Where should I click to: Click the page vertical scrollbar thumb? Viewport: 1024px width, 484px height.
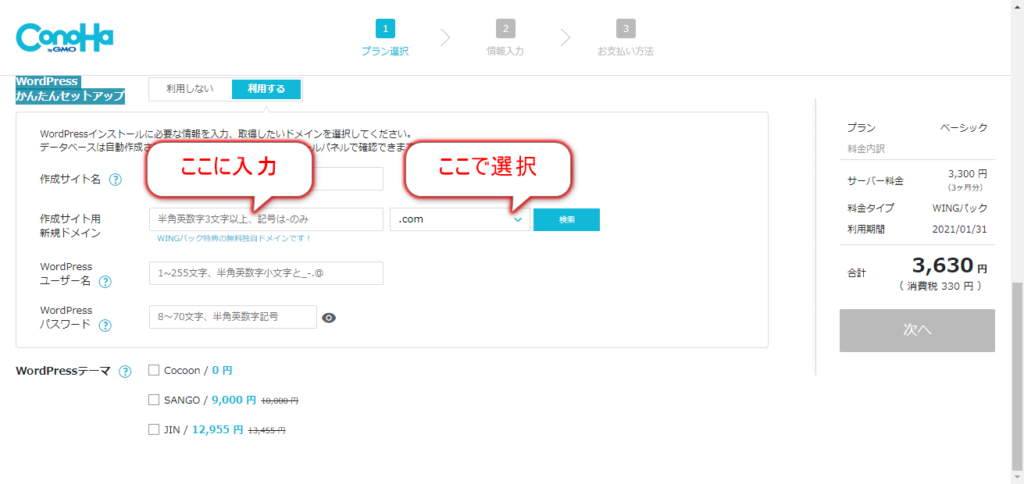point(1018,375)
